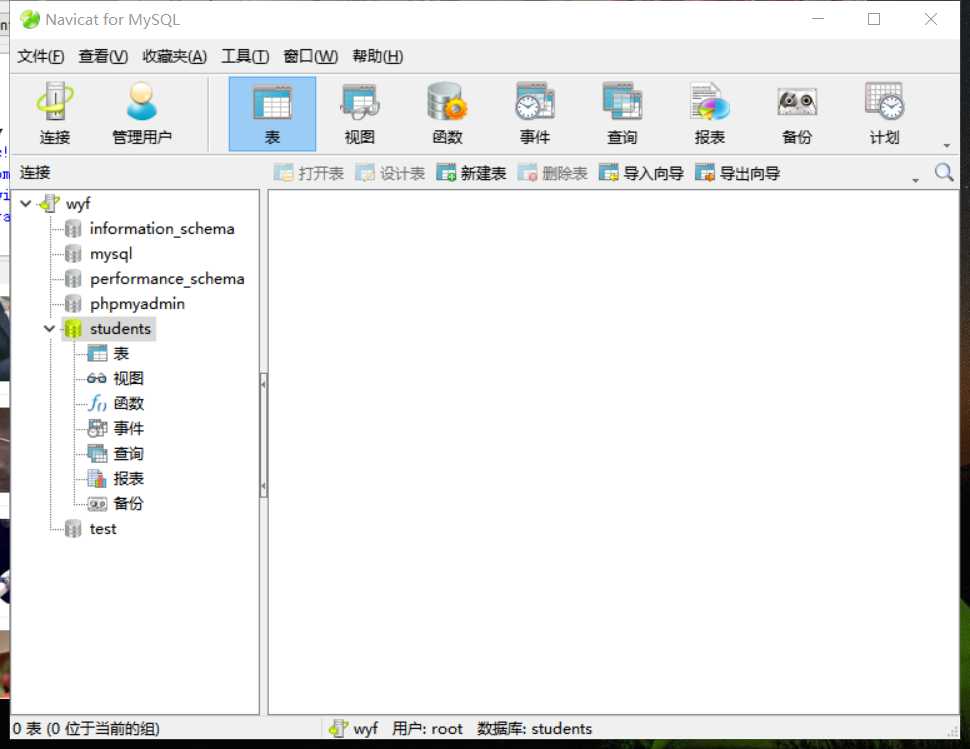Image resolution: width=970 pixels, height=749 pixels.
Task: Expand object toolbar overflow arrow
Action: click(916, 180)
